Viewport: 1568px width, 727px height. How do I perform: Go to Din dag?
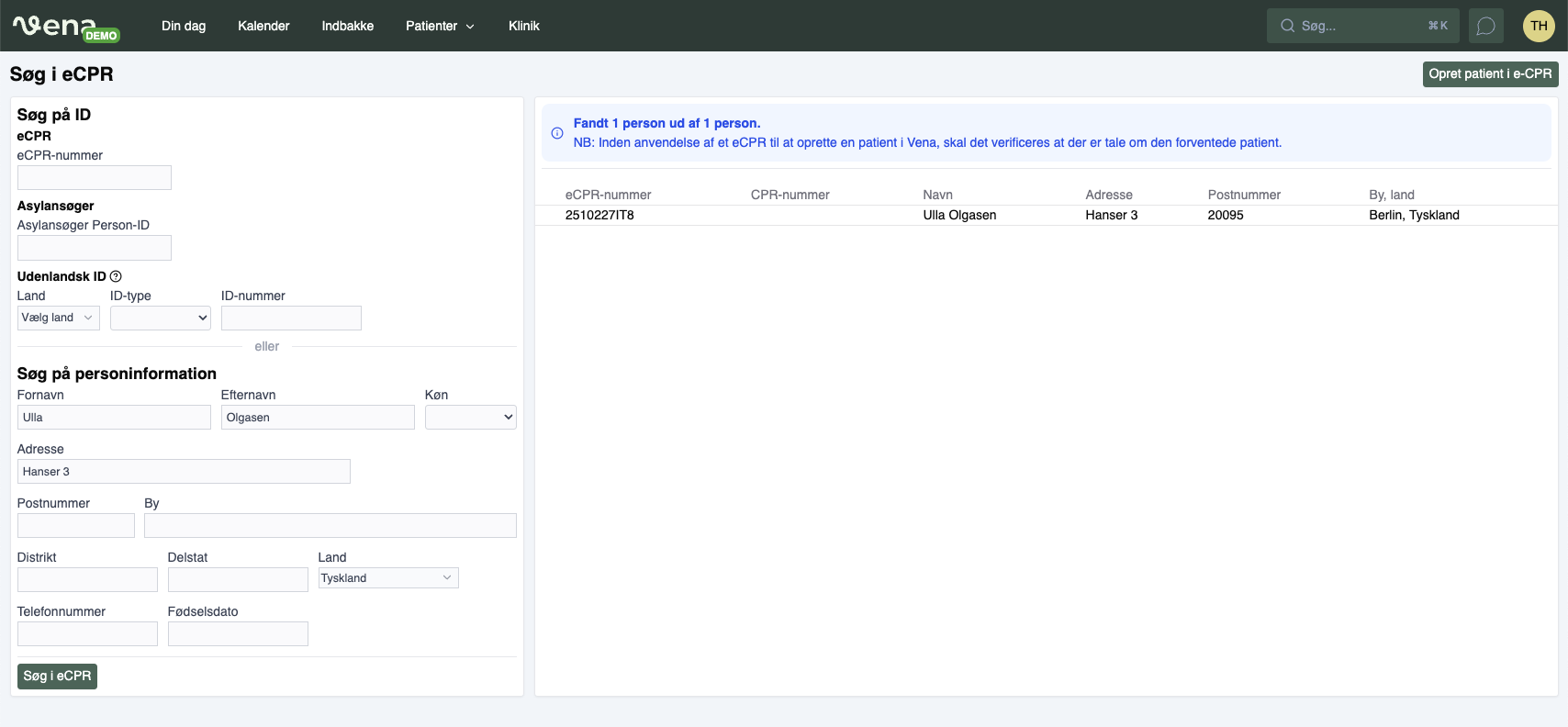click(184, 26)
